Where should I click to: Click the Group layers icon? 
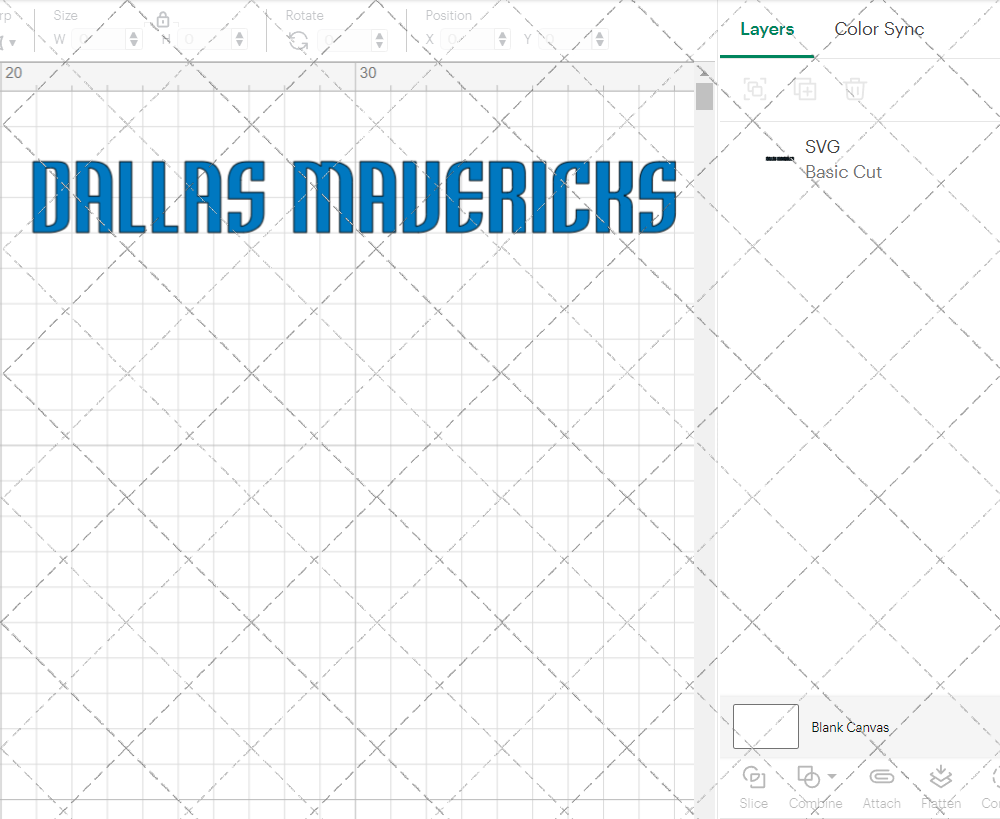(756, 89)
